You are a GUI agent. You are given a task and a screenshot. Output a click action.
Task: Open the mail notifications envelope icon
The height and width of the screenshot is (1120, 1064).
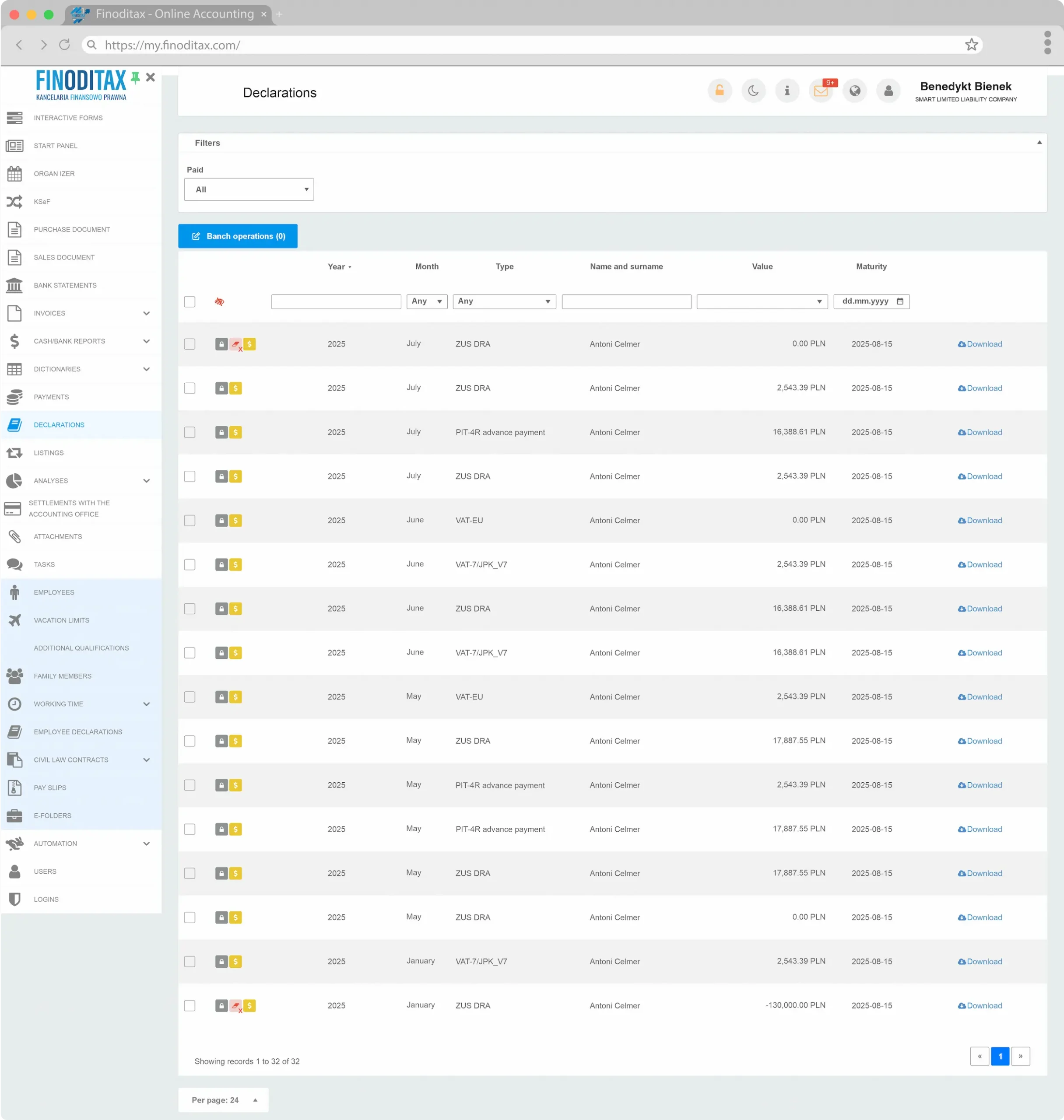(820, 91)
